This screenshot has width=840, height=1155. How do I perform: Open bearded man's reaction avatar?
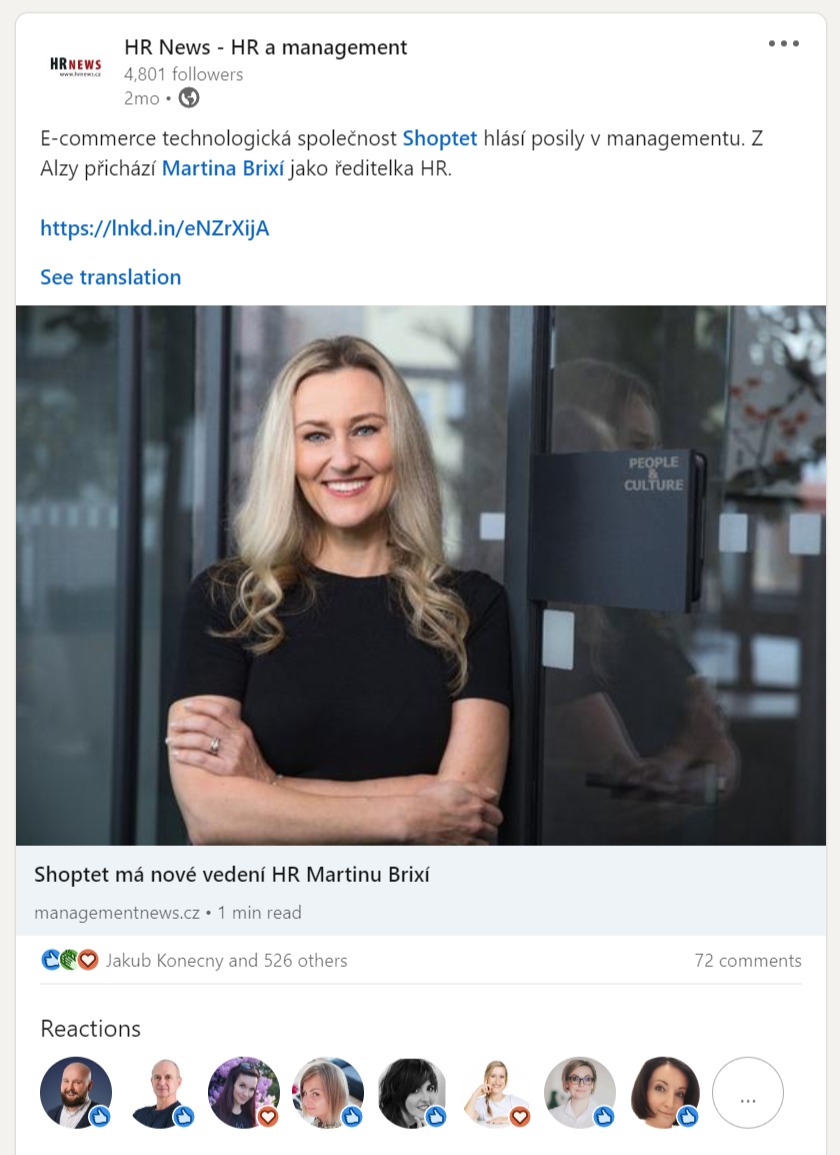coord(76,1092)
